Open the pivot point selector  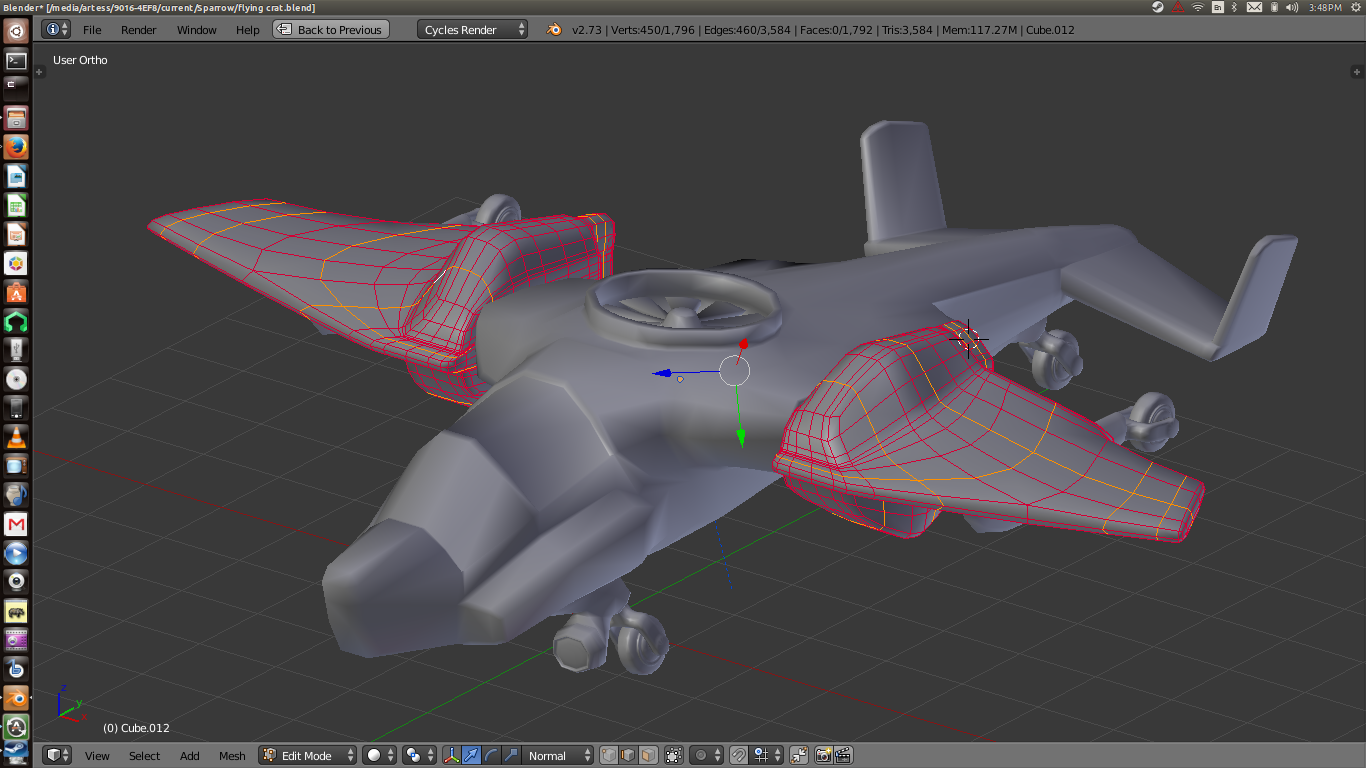tap(419, 756)
